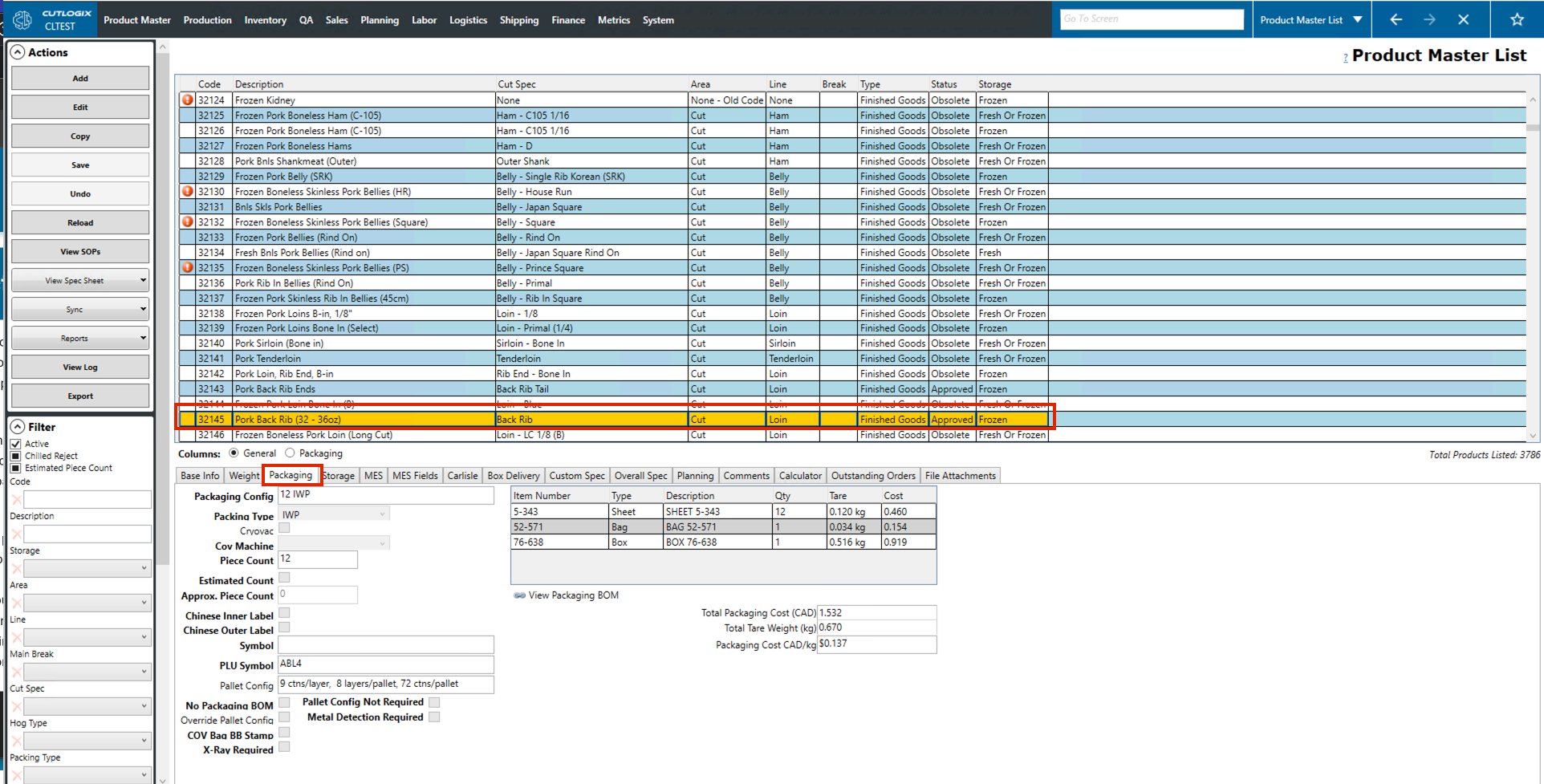Click the Go To Screen search field
Viewport: 1544px width, 784px height.
point(1151,19)
